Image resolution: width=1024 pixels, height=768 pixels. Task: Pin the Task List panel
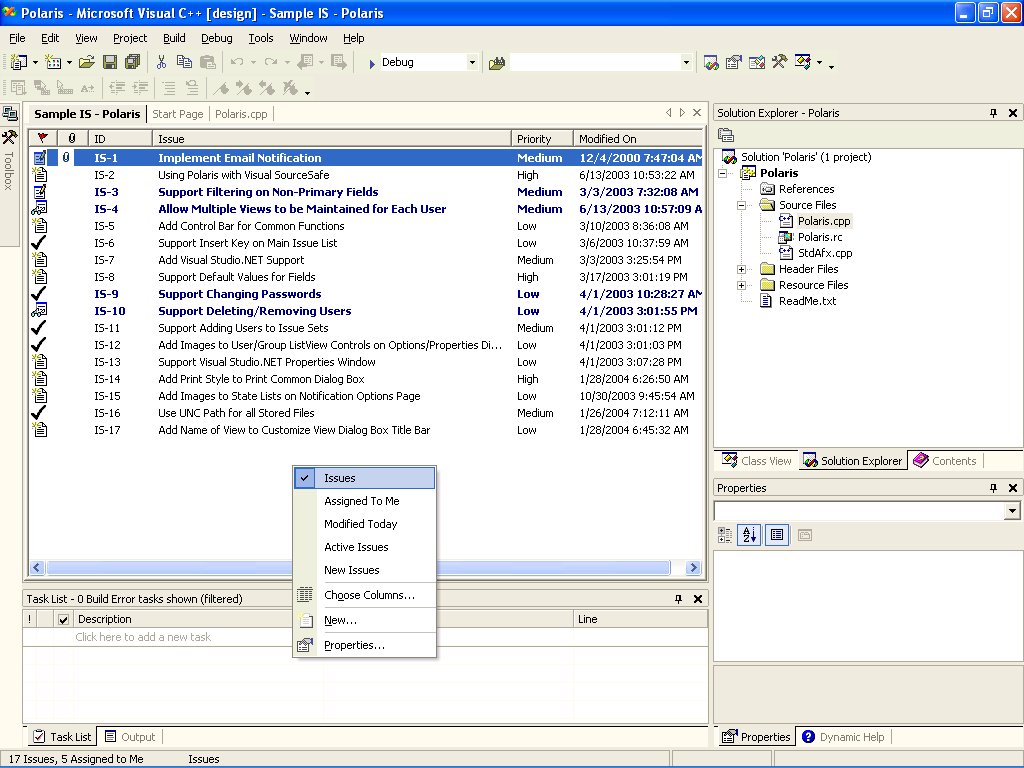(679, 599)
